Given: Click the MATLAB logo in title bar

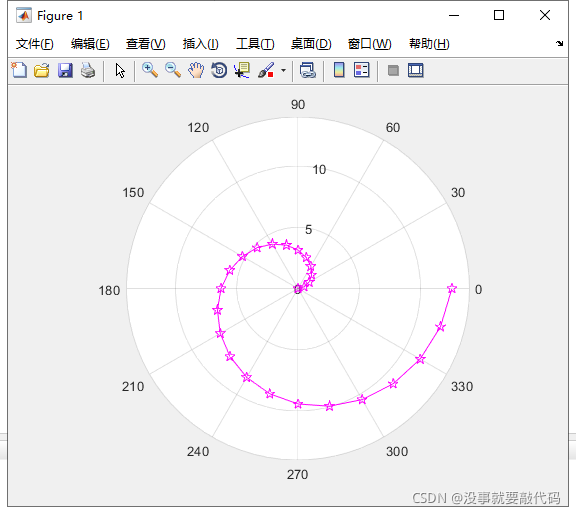Looking at the screenshot, I should coord(24,15).
